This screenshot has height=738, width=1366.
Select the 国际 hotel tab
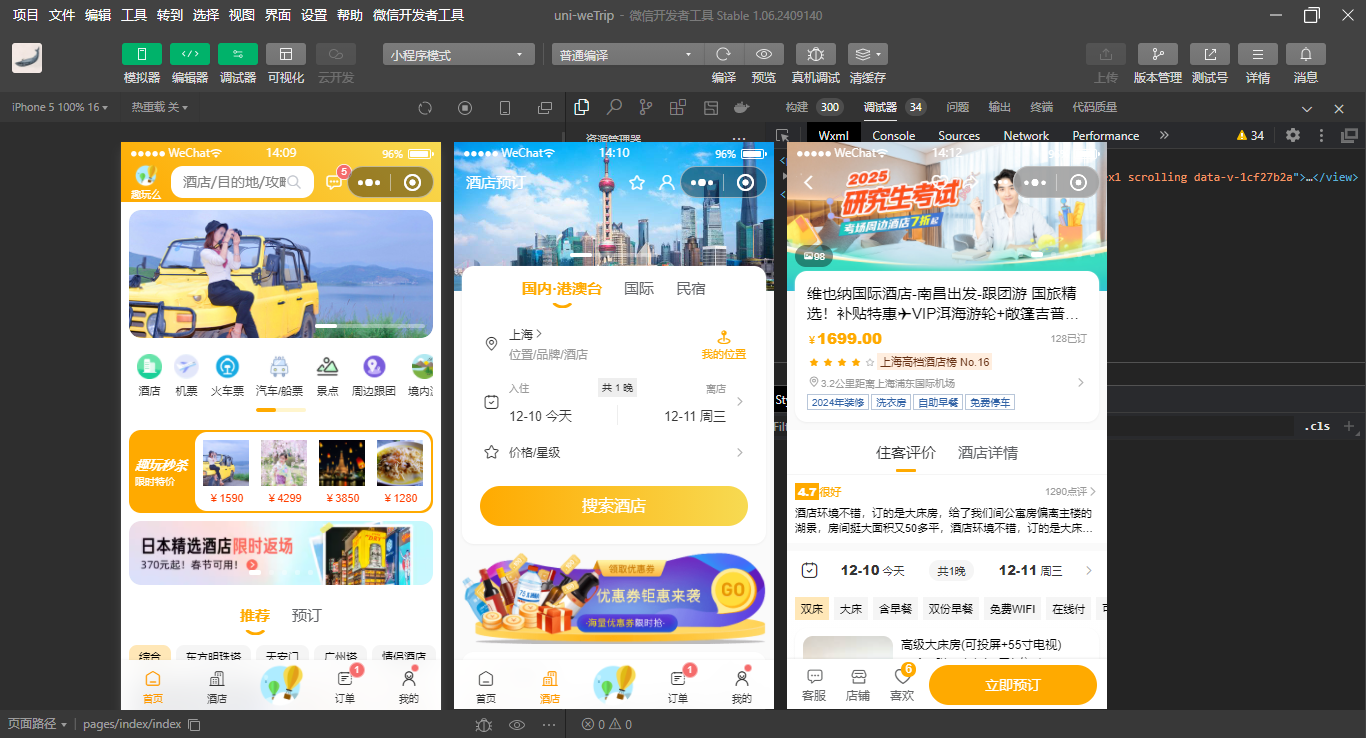point(639,288)
